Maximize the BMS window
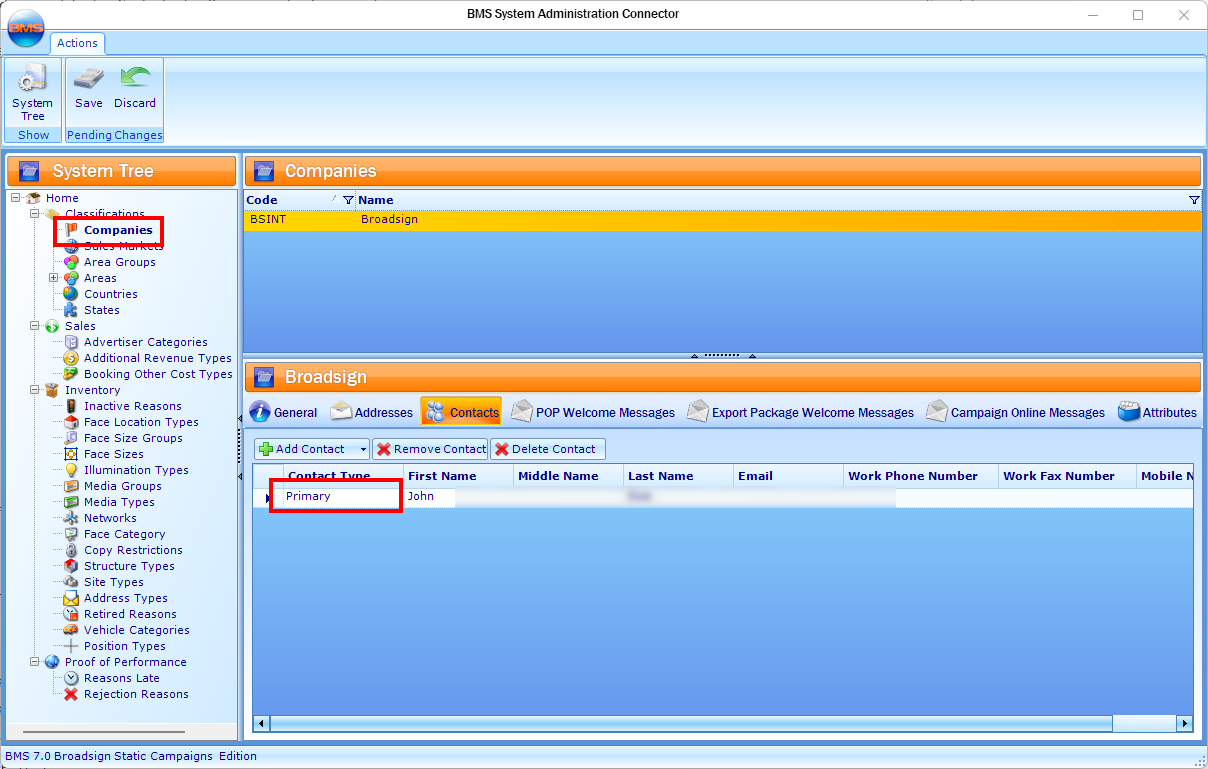Screen dimensions: 1208x769 click(x=1138, y=15)
